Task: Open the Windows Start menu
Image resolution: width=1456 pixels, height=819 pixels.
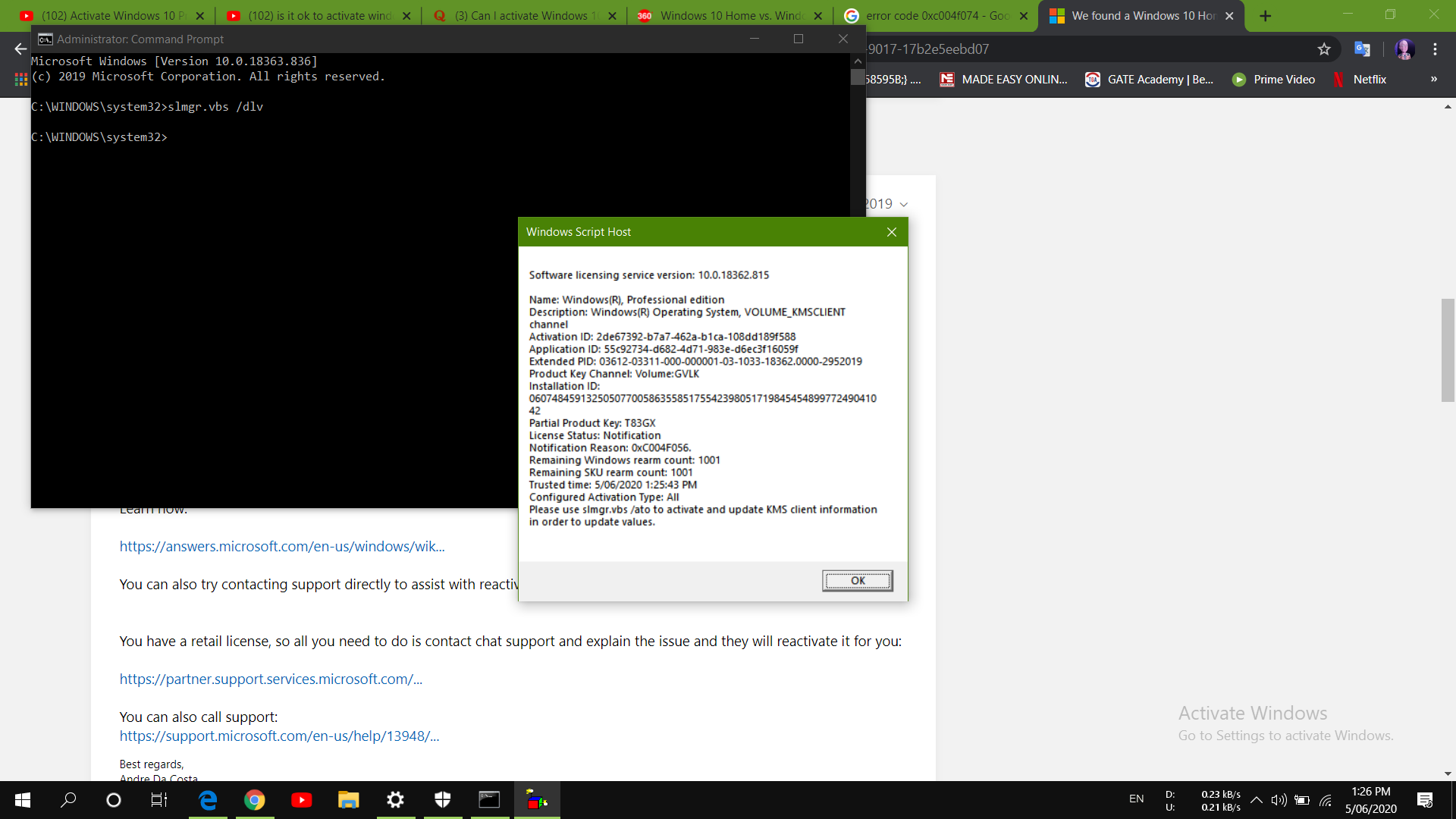Action: click(23, 800)
